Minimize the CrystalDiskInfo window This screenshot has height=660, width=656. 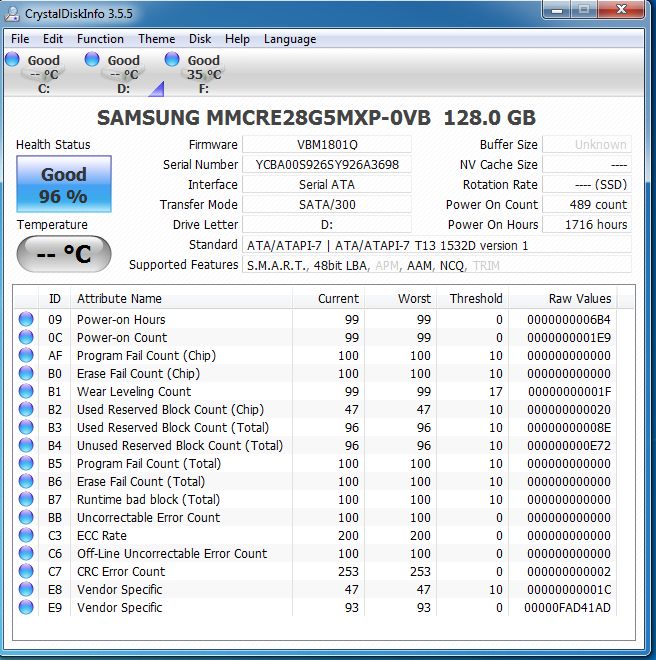click(557, 10)
